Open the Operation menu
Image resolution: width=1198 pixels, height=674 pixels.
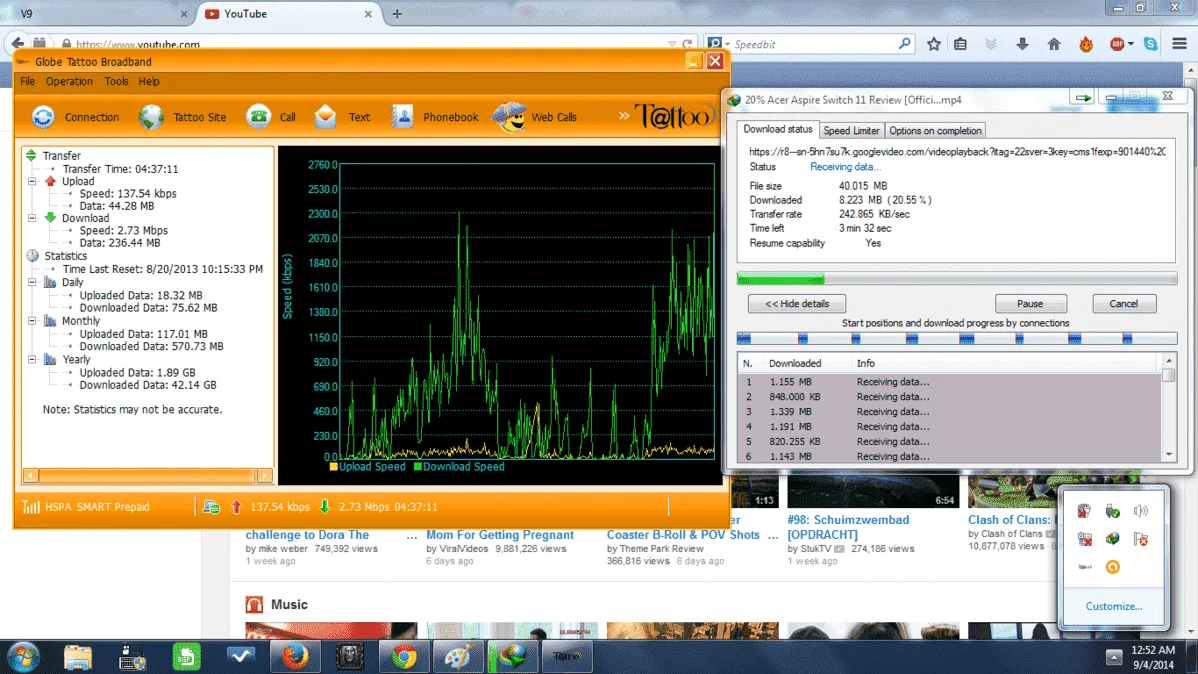[x=69, y=81]
